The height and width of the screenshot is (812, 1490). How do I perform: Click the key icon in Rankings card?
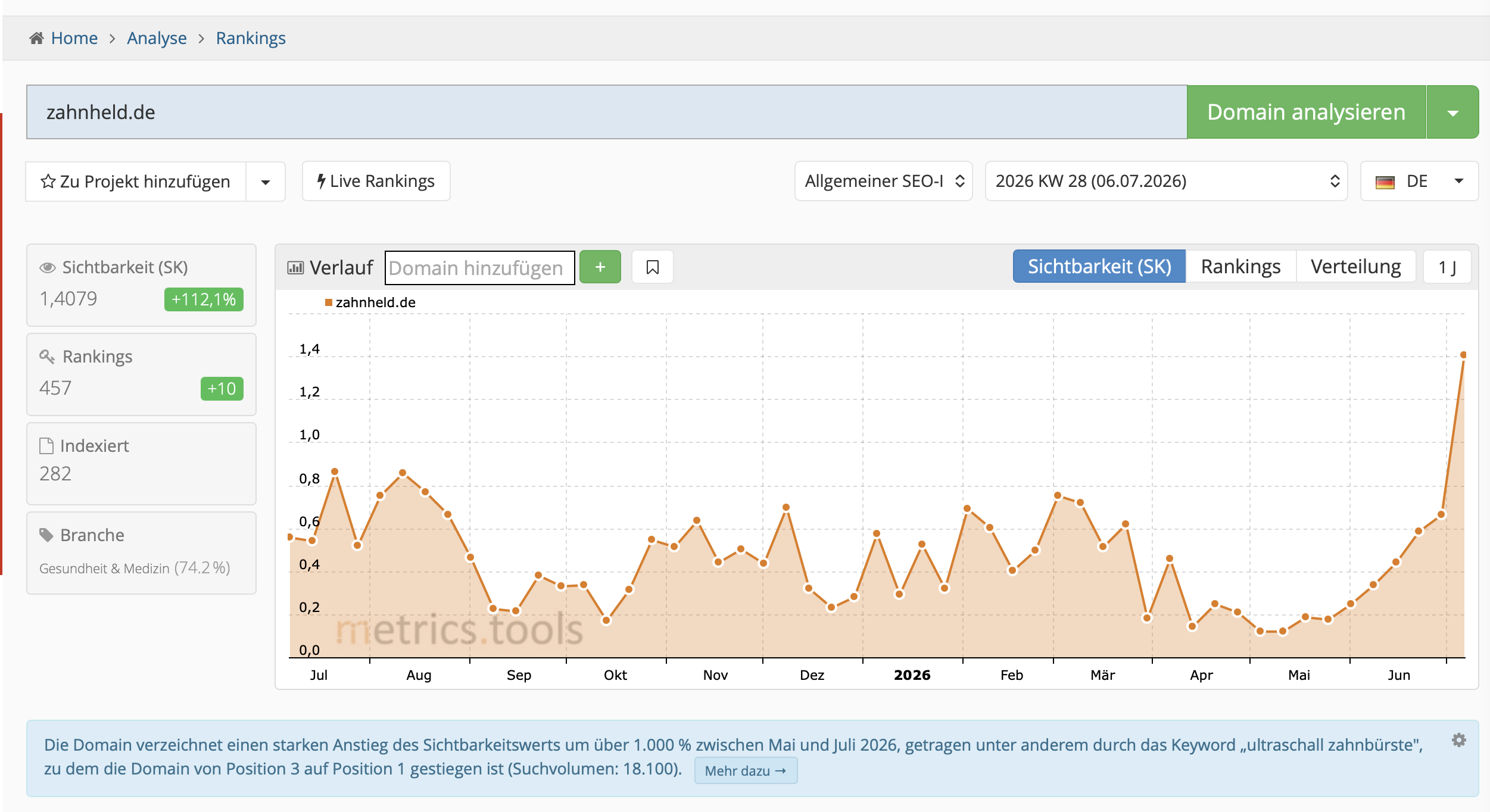(47, 356)
